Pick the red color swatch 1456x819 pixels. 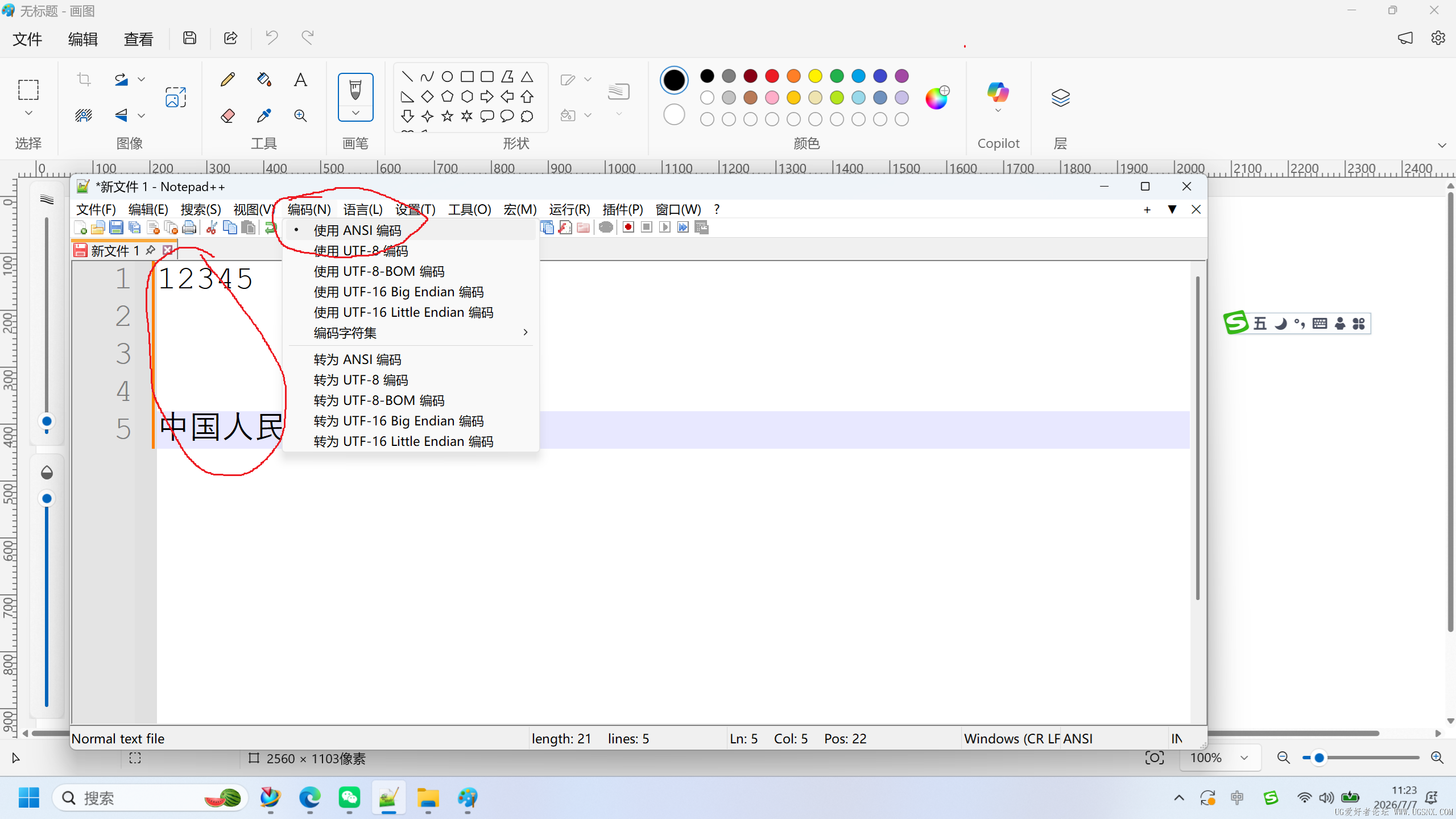[772, 76]
